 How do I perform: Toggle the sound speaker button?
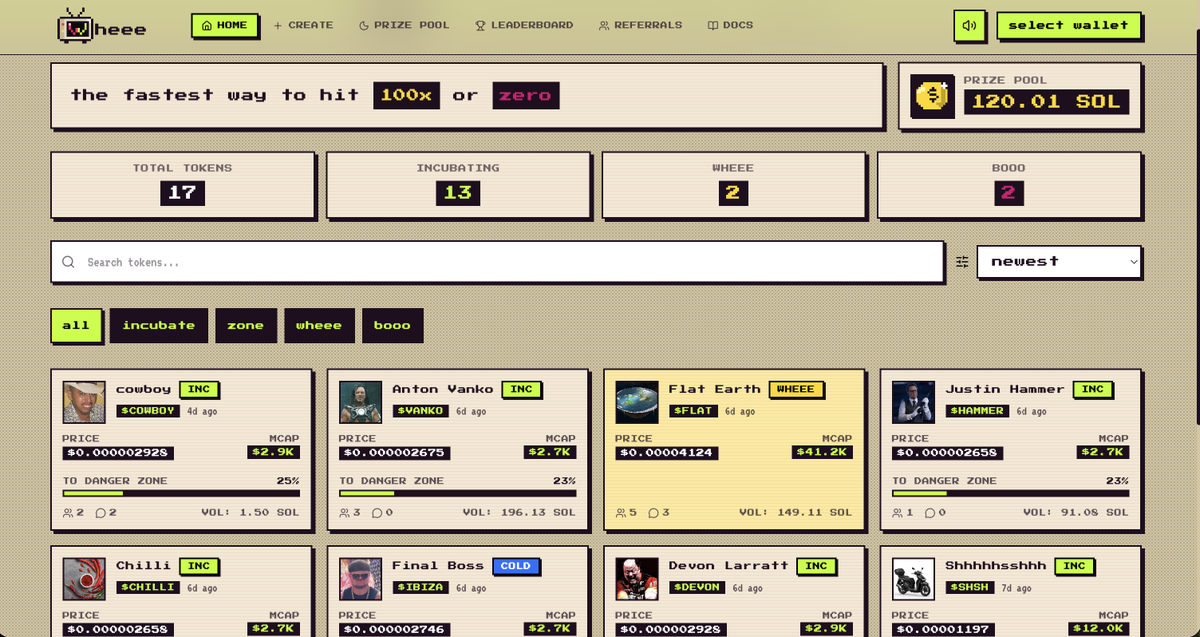969,25
